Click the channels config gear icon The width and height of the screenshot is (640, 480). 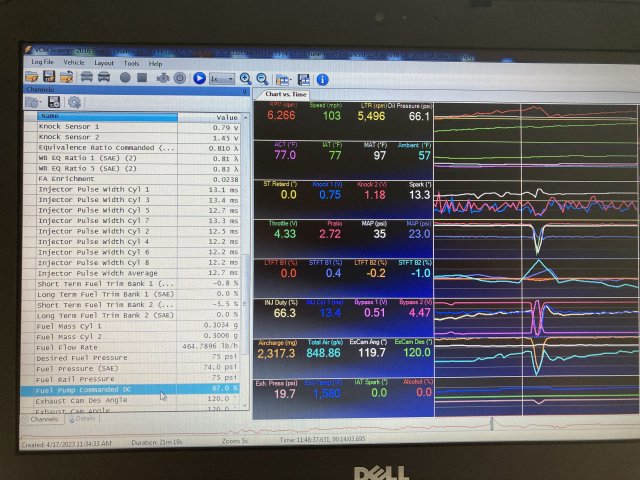(x=73, y=102)
